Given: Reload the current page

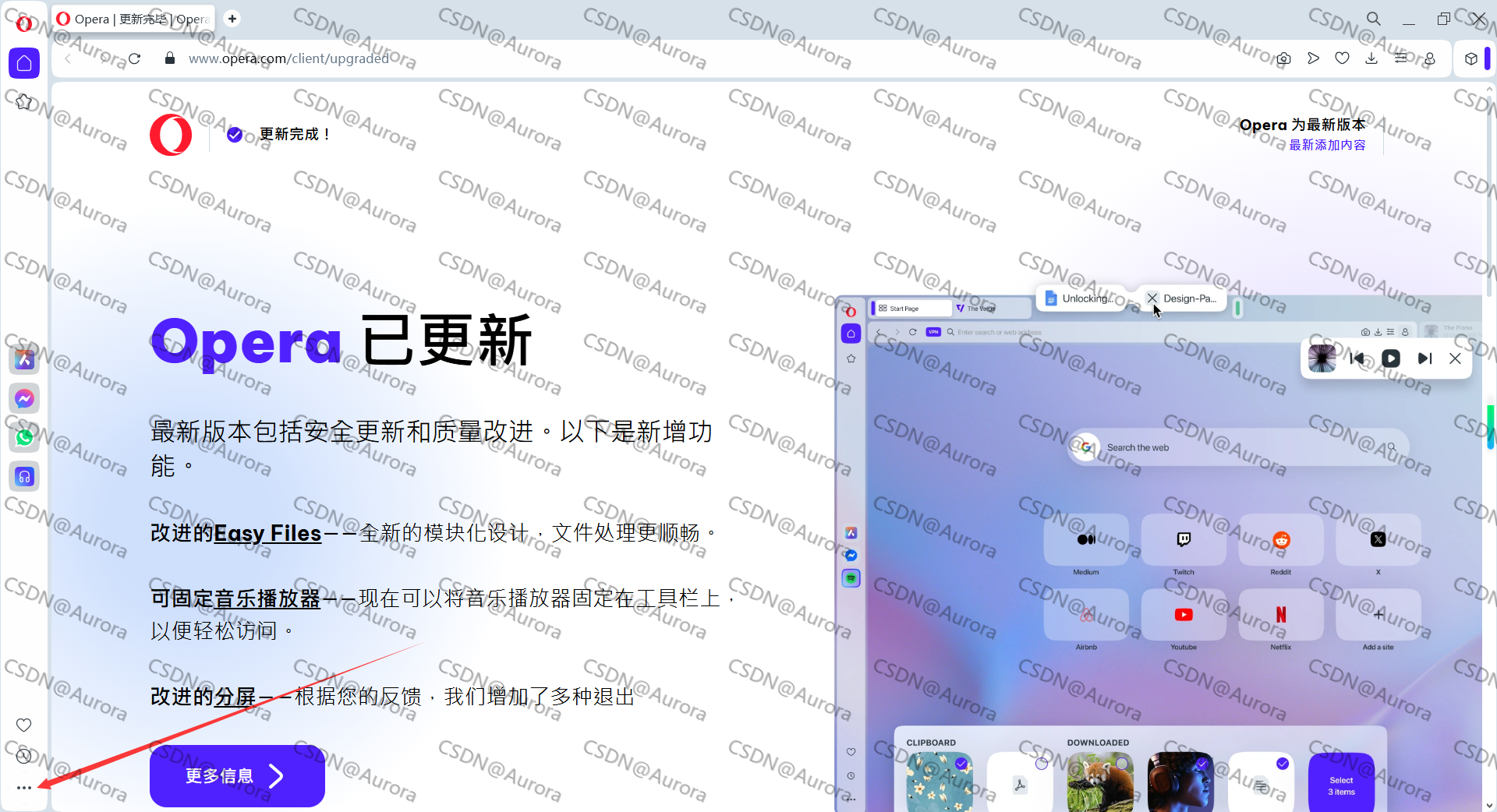Looking at the screenshot, I should pyautogui.click(x=134, y=58).
